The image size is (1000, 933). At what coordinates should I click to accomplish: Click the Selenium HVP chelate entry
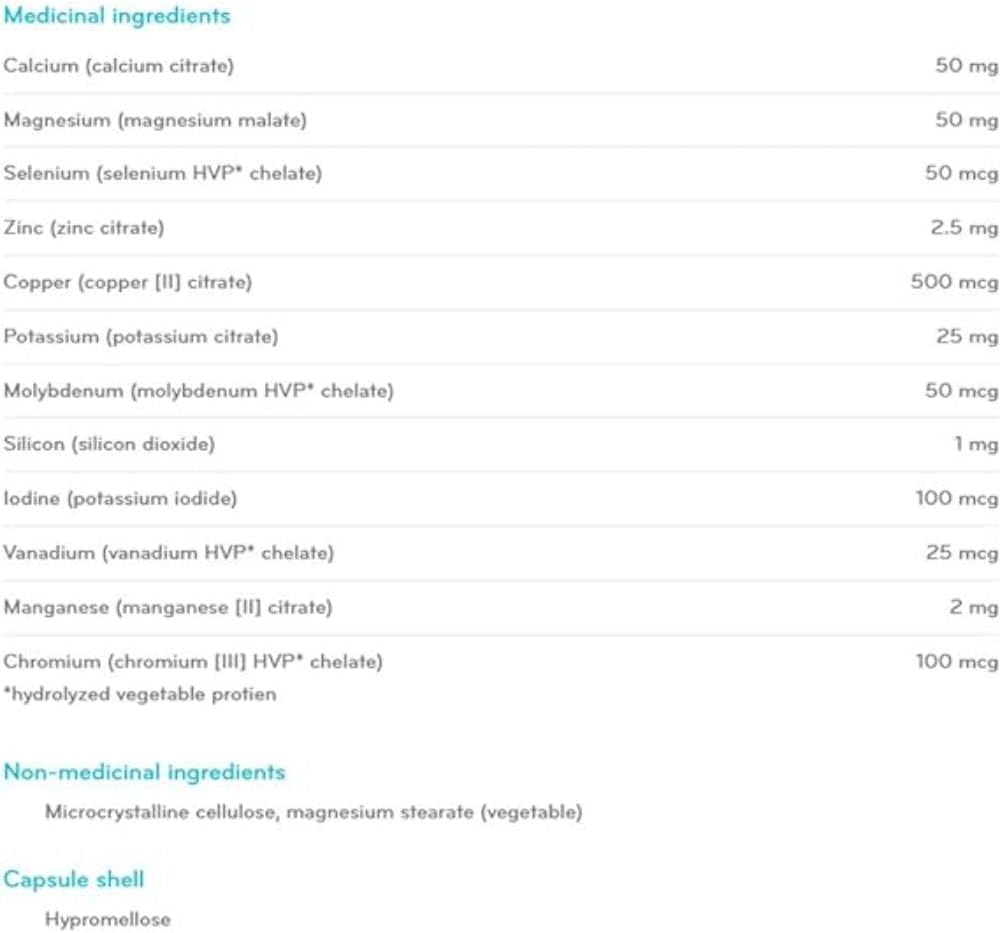[162, 174]
